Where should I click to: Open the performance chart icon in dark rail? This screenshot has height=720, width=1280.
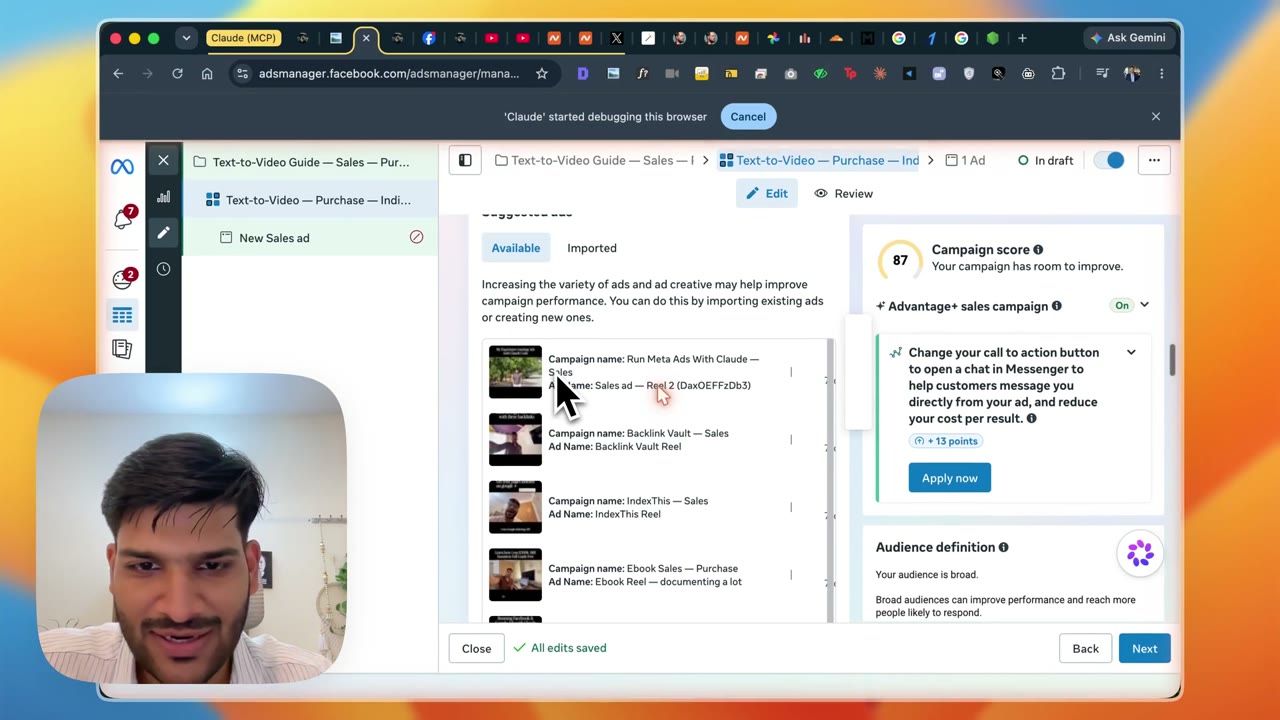click(163, 197)
